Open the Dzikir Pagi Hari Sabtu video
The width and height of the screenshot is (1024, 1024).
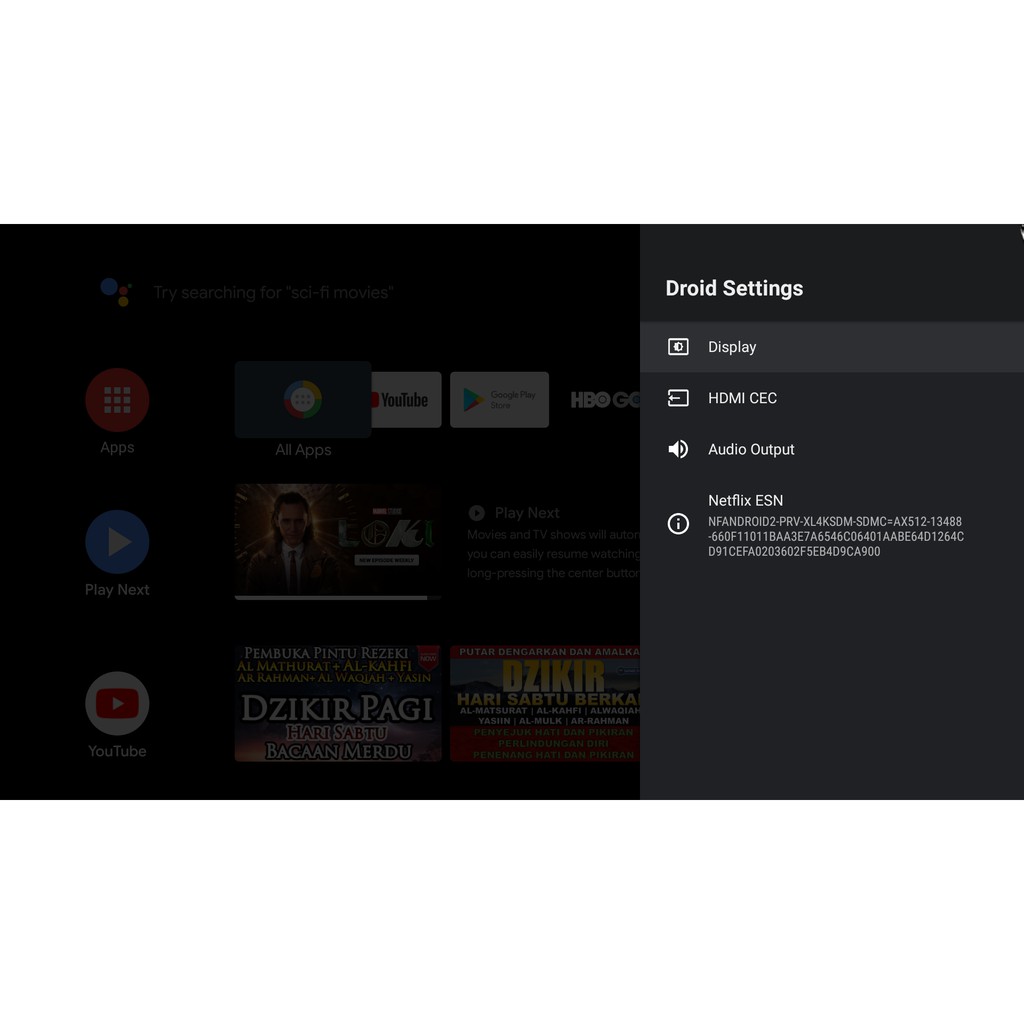point(337,703)
